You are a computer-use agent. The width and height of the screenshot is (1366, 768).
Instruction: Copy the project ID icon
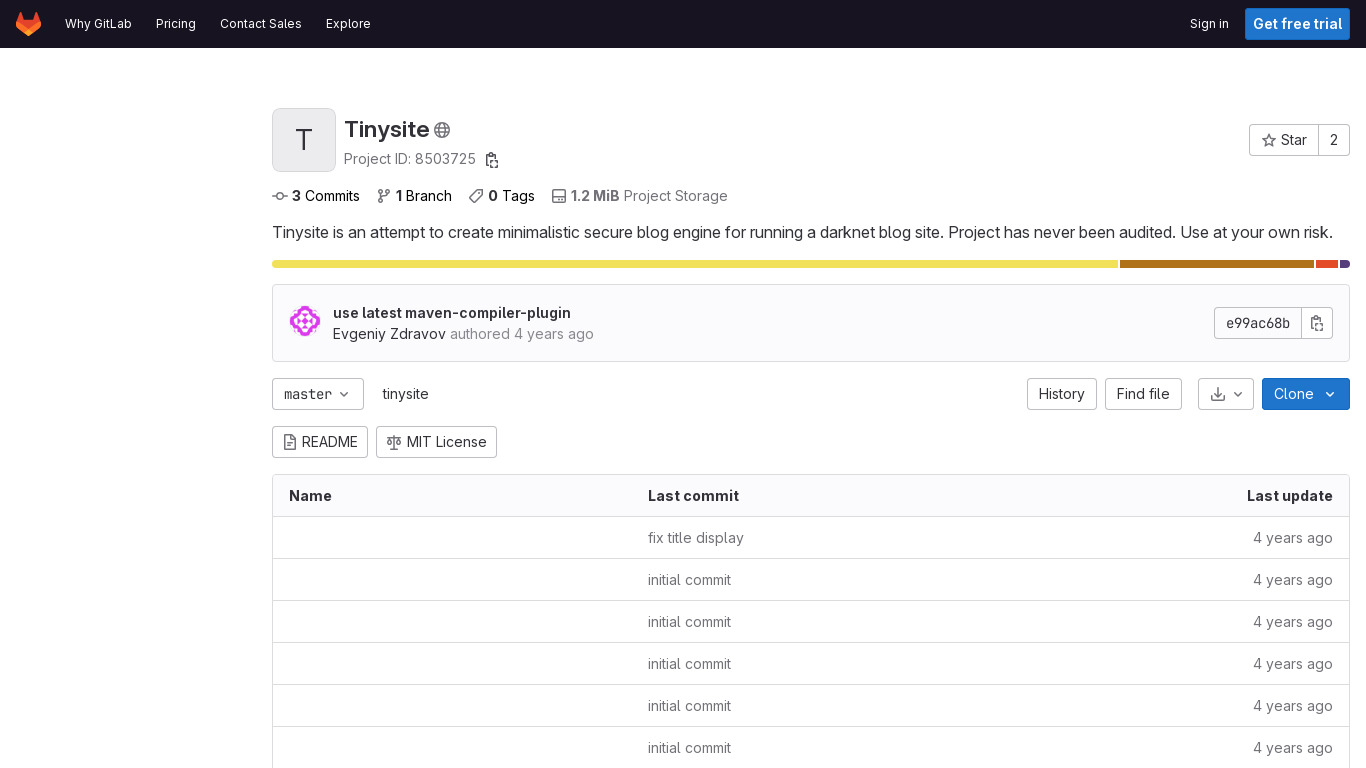coord(492,160)
